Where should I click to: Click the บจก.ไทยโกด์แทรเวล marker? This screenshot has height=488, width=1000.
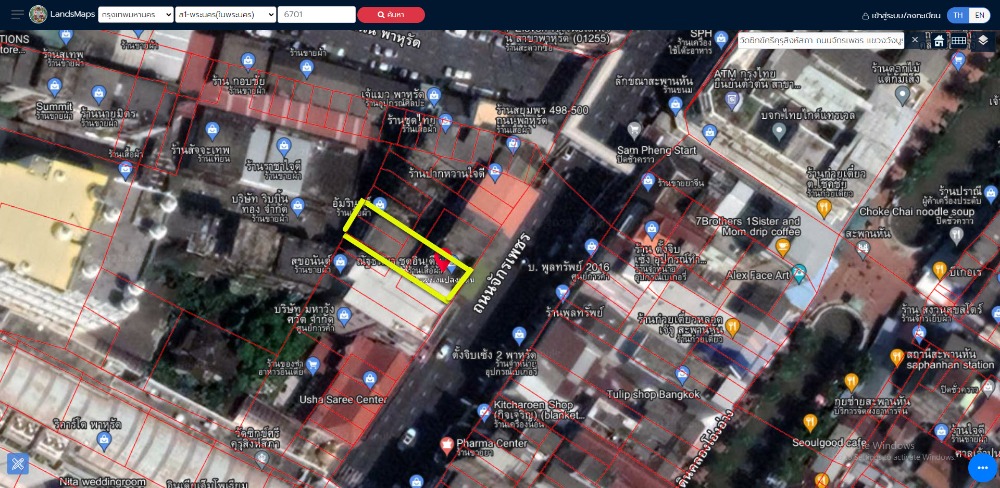[779, 133]
